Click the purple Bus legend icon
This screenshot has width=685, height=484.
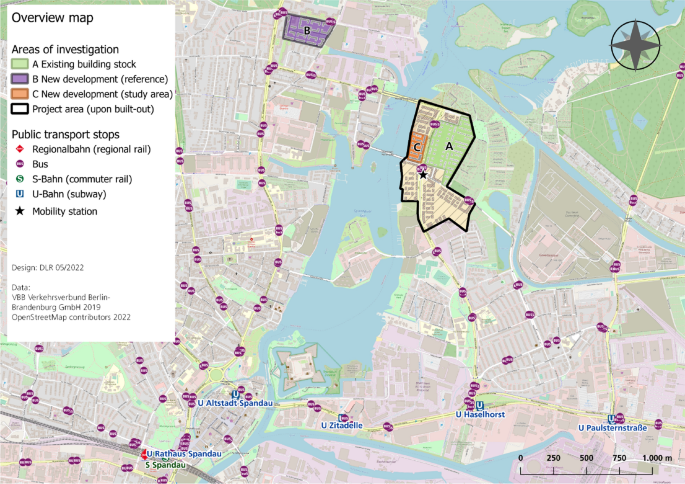tap(20, 164)
